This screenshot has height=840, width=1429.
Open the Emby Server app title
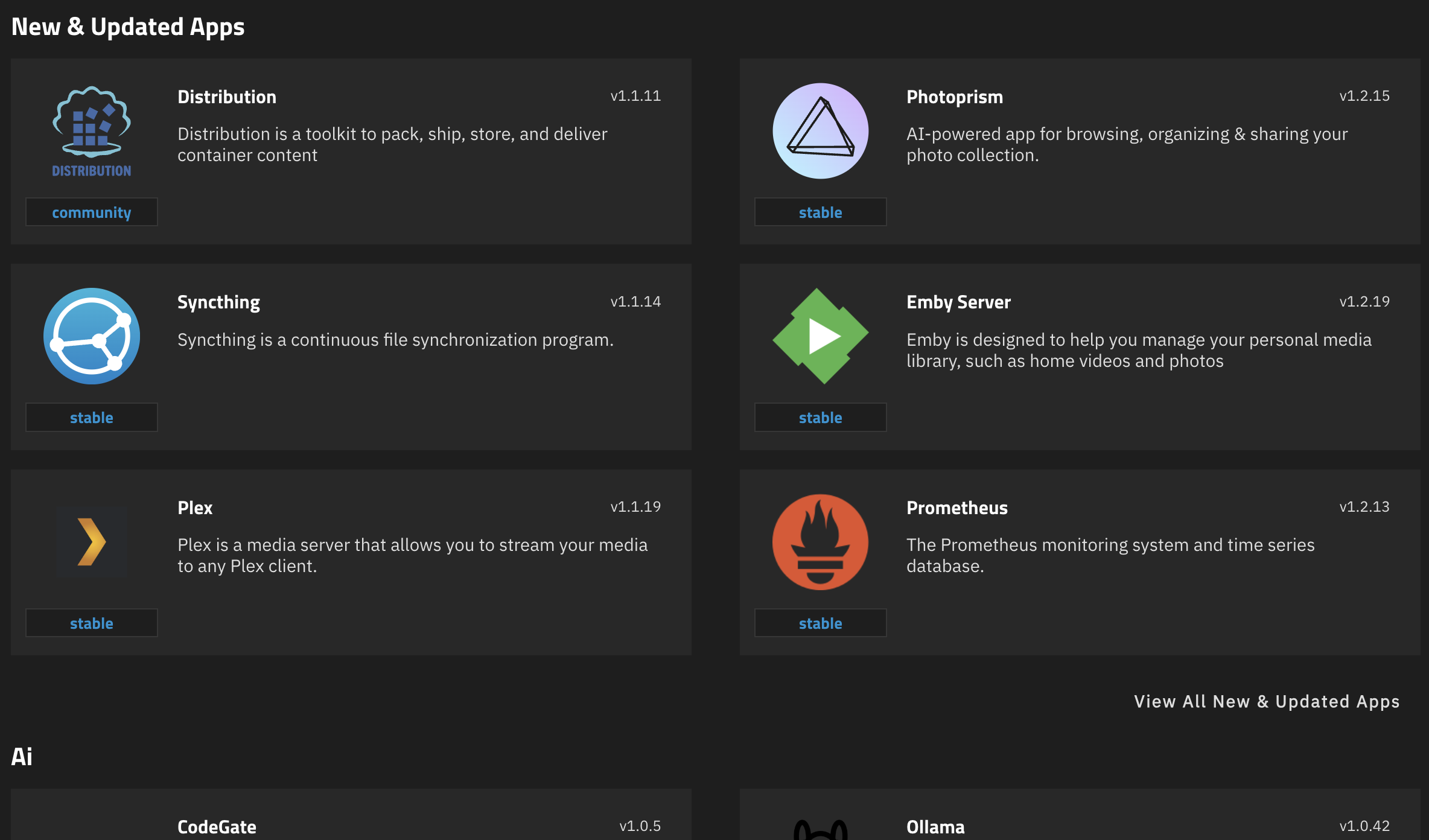tap(958, 302)
